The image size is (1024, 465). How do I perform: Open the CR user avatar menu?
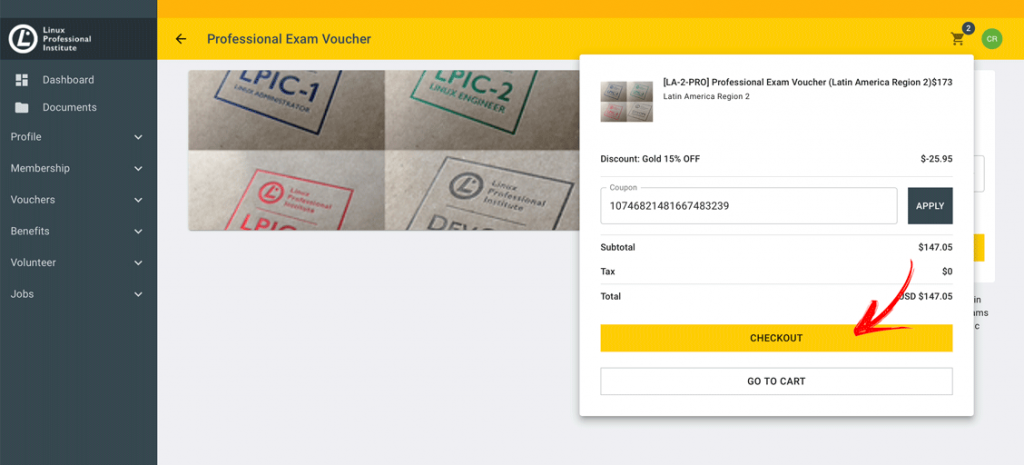tap(991, 39)
